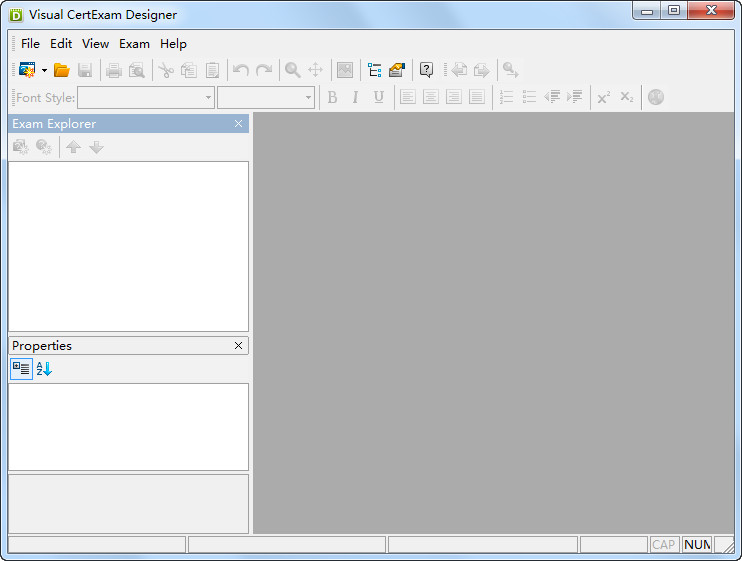This screenshot has height=561, width=742.
Task: Toggle Bold formatting
Action: [x=332, y=97]
